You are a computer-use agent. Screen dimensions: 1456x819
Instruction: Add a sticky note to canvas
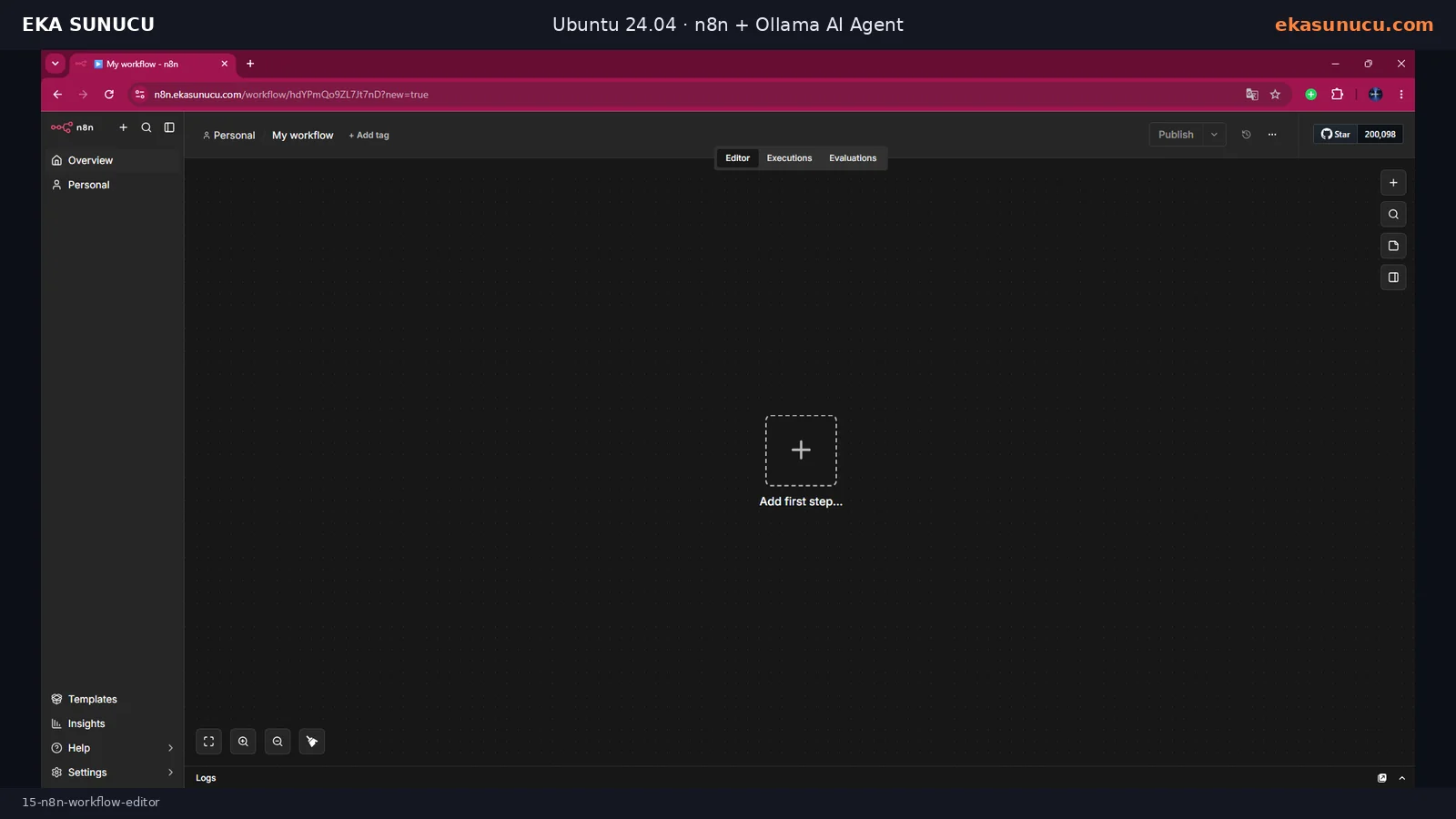pyautogui.click(x=1393, y=246)
